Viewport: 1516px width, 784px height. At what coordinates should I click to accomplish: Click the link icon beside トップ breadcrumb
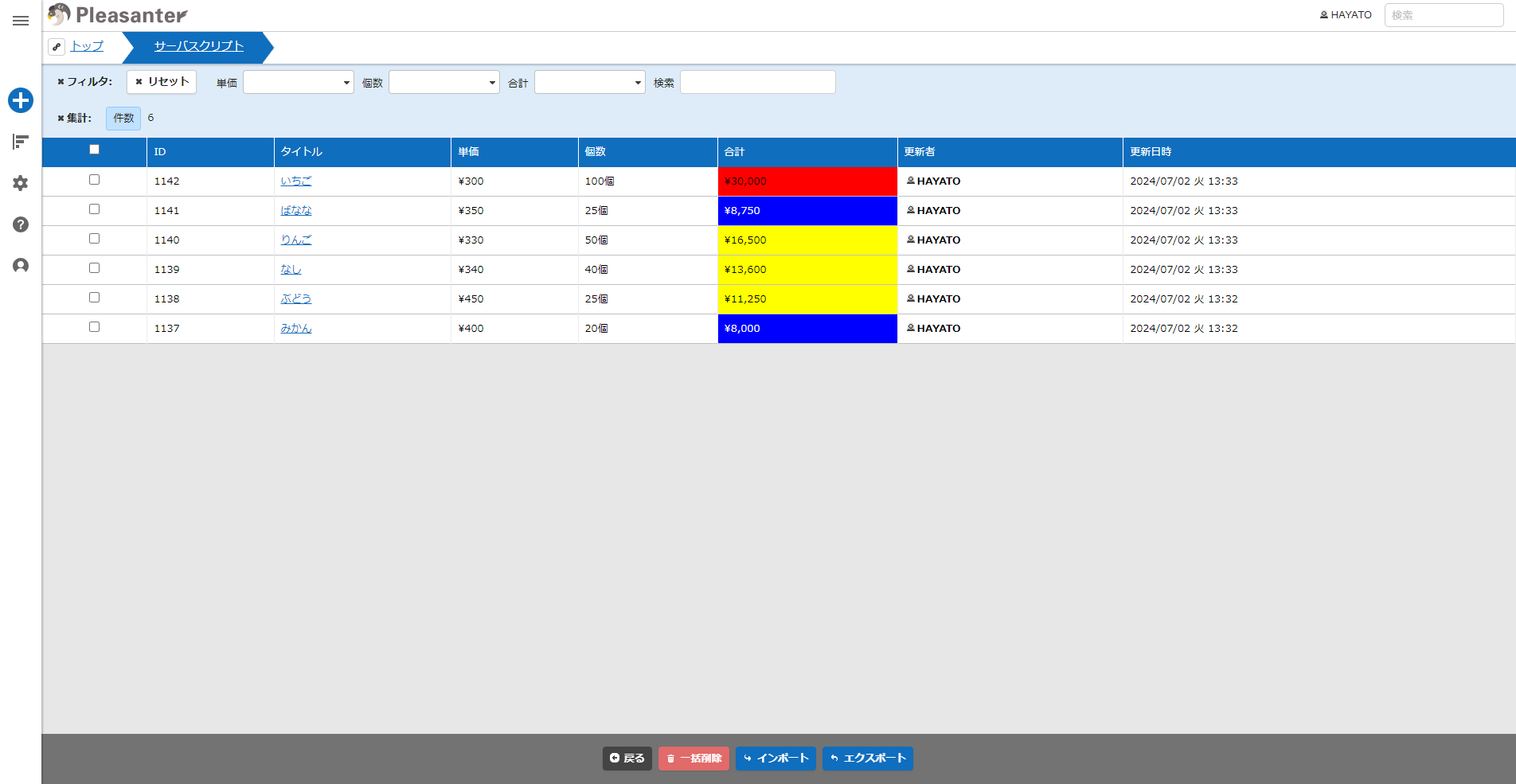57,47
